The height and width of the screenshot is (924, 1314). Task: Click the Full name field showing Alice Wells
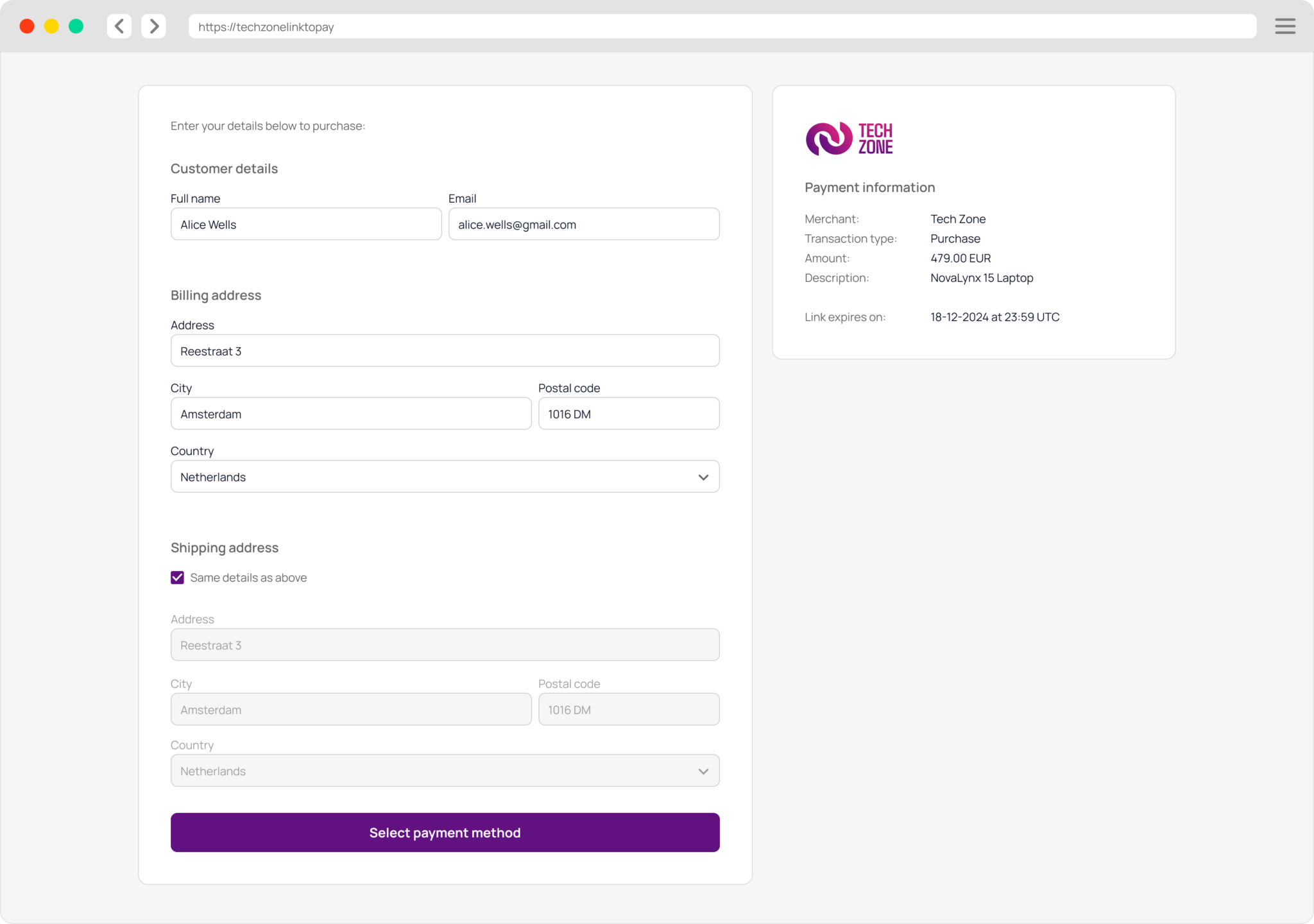point(306,224)
